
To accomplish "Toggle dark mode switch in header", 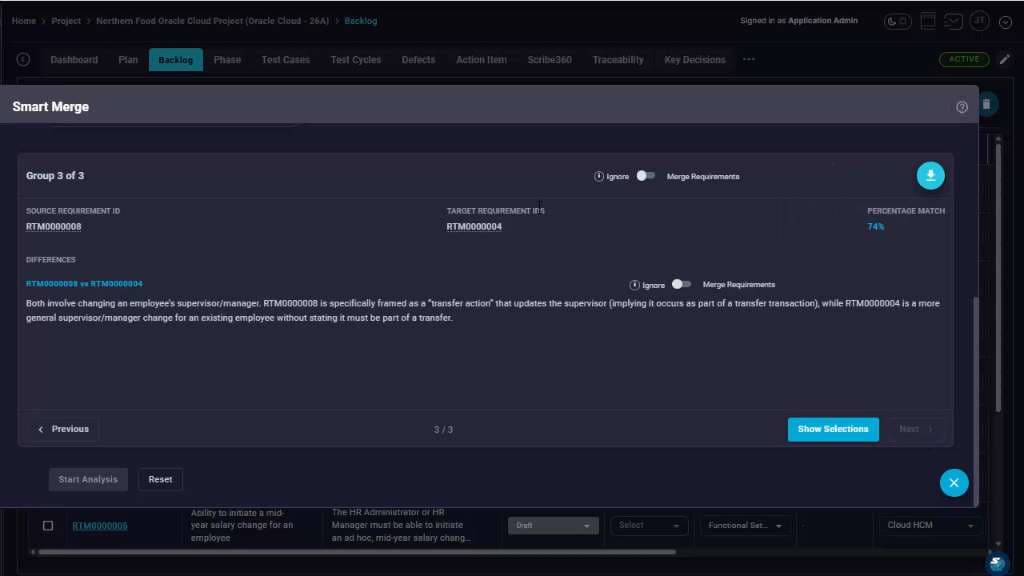I will point(897,21).
